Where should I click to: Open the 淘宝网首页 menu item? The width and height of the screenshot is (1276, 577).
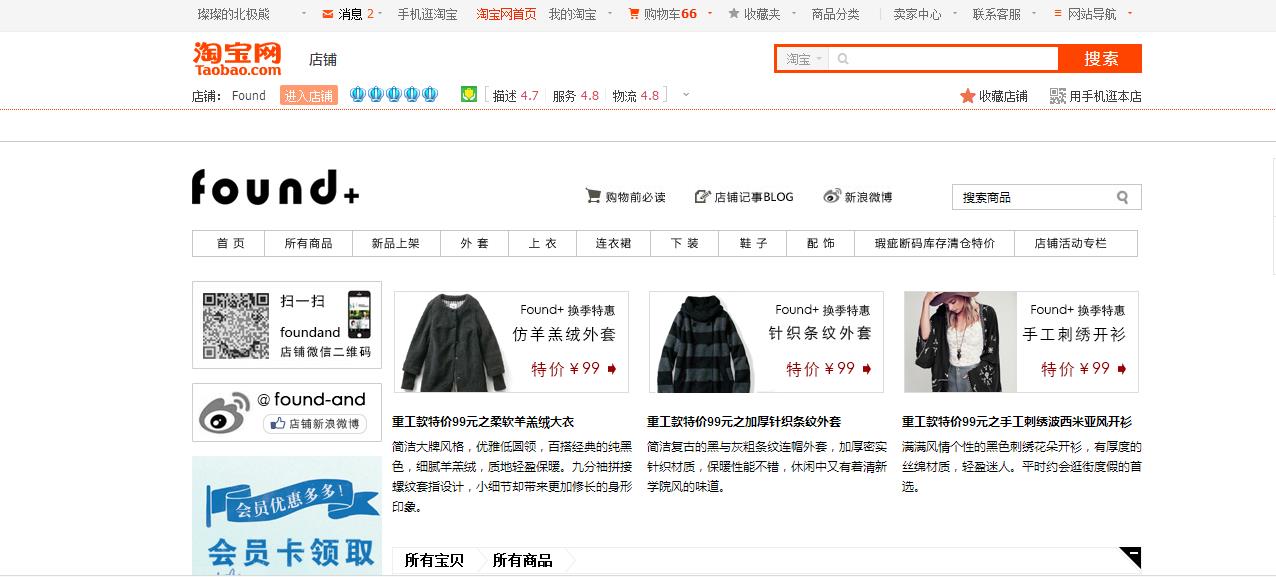[506, 14]
